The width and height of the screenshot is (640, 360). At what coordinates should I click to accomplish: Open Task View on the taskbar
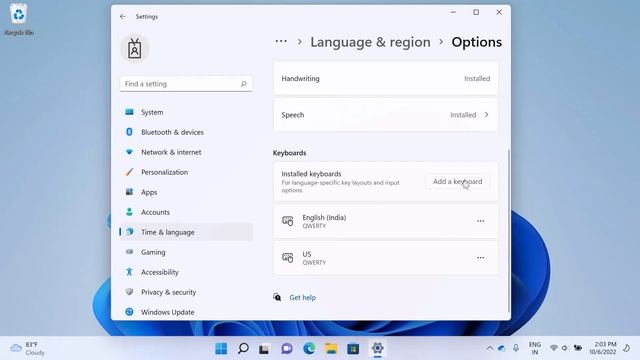click(x=264, y=349)
